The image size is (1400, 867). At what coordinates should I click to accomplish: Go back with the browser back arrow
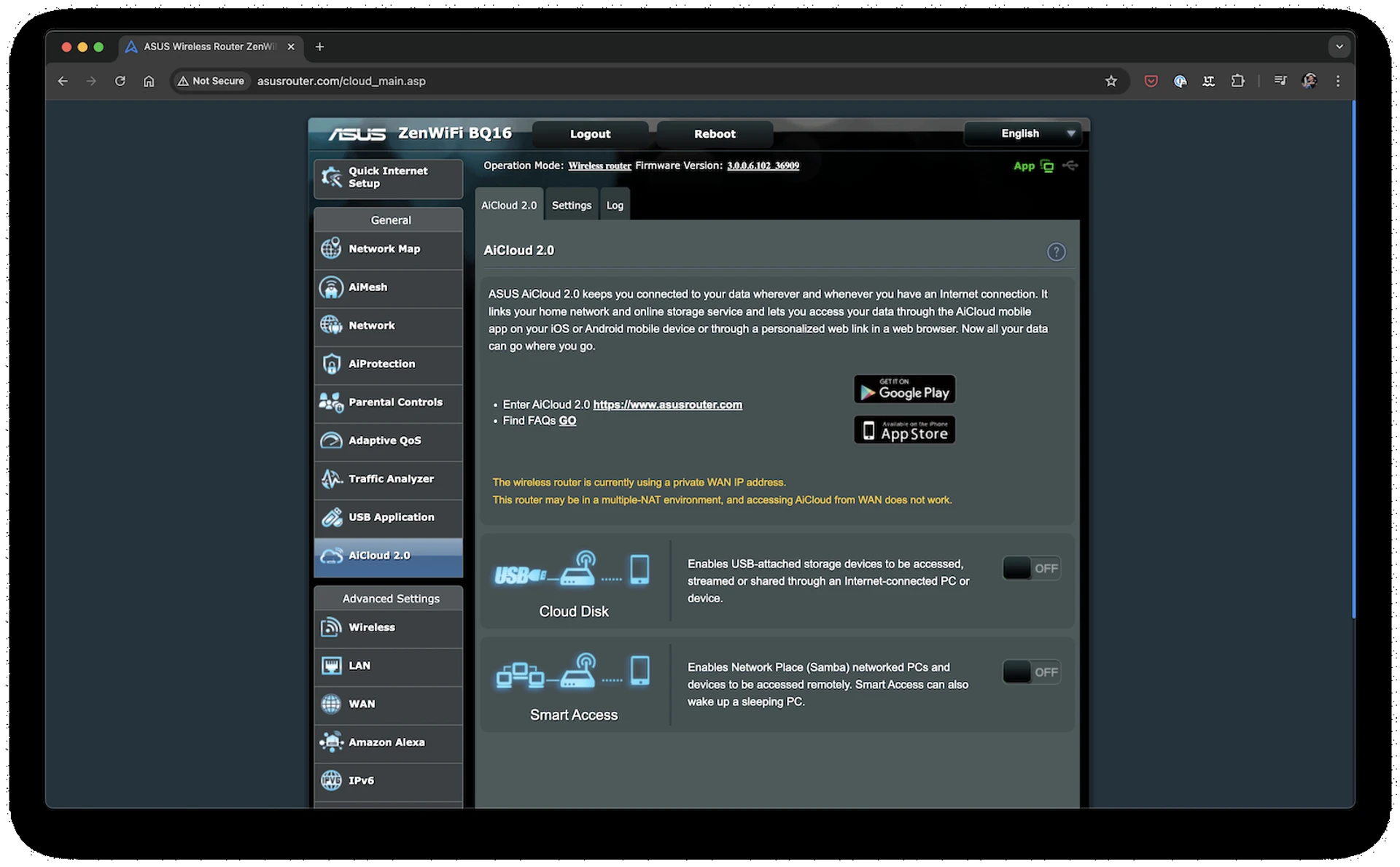[63, 81]
